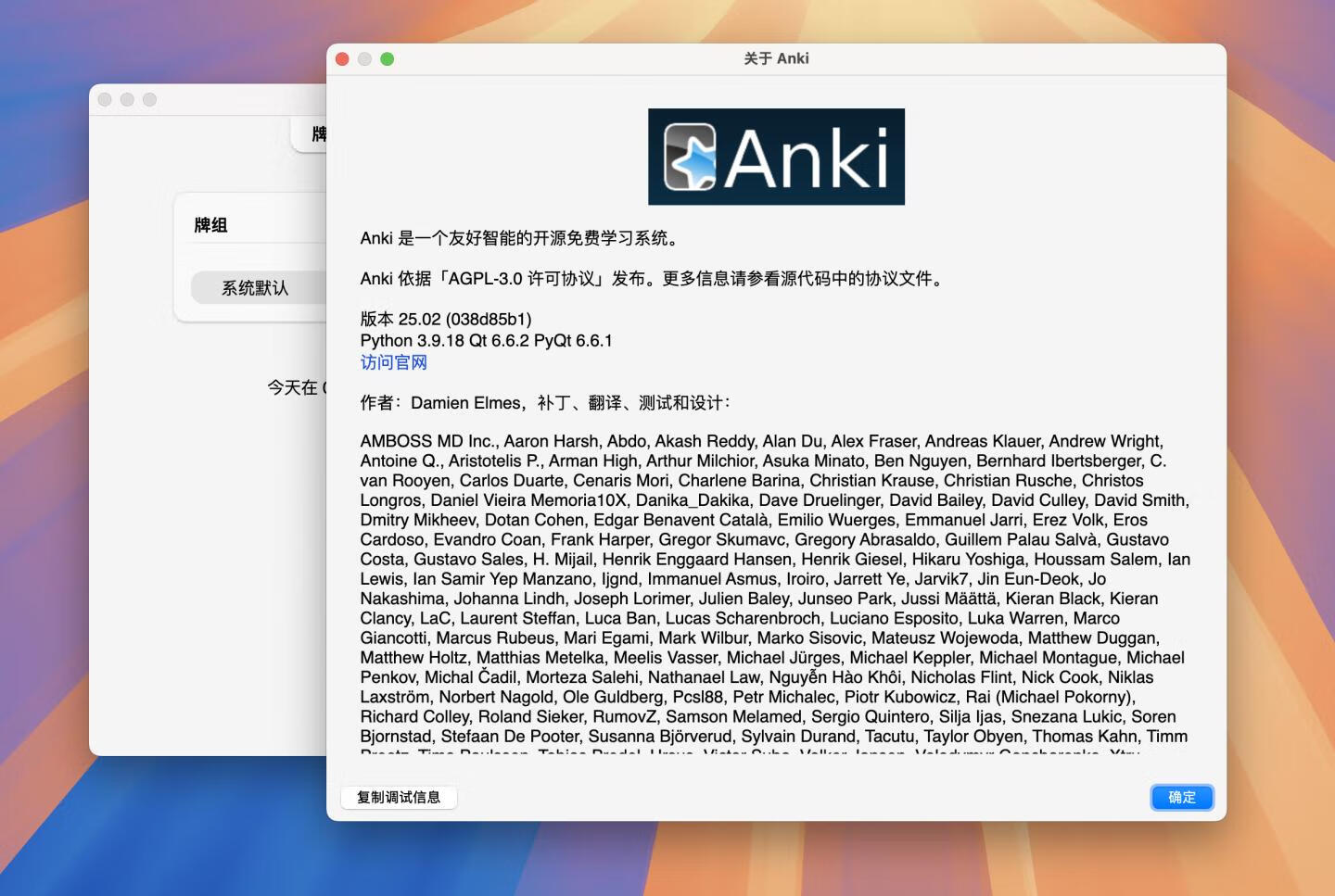The image size is (1335, 896).
Task: Click the 牌组 column header in main window
Action: point(210,225)
